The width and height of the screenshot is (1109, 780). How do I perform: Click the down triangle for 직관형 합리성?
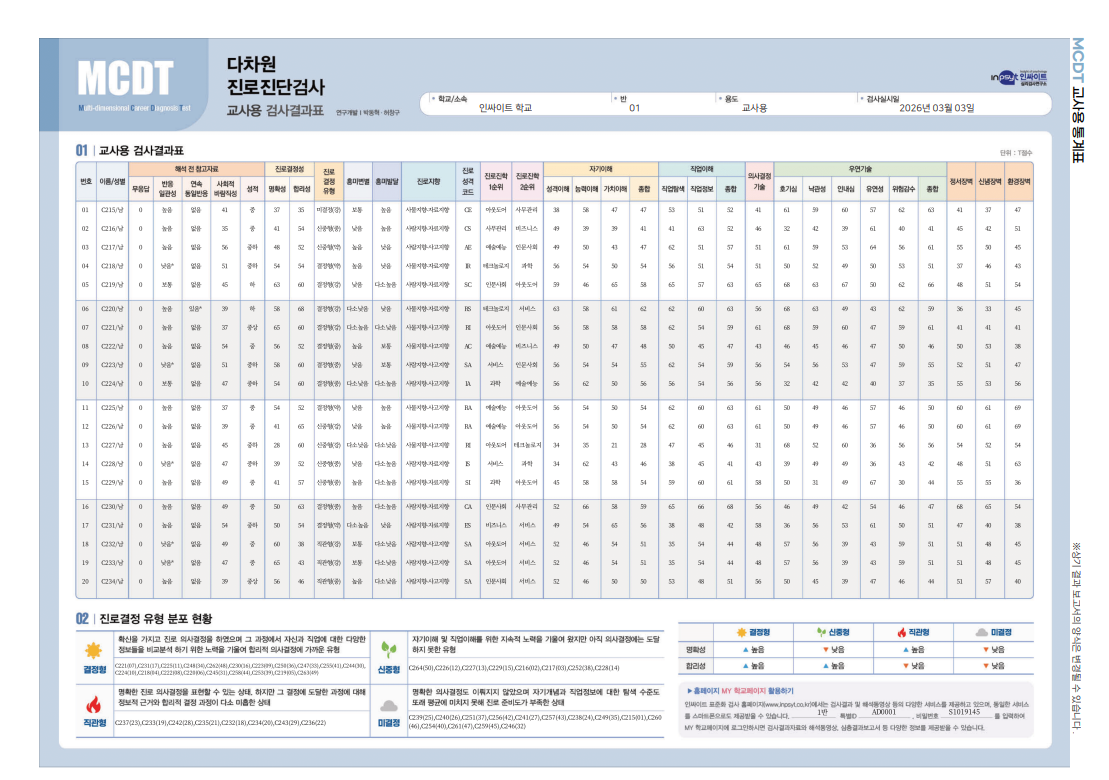click(905, 665)
